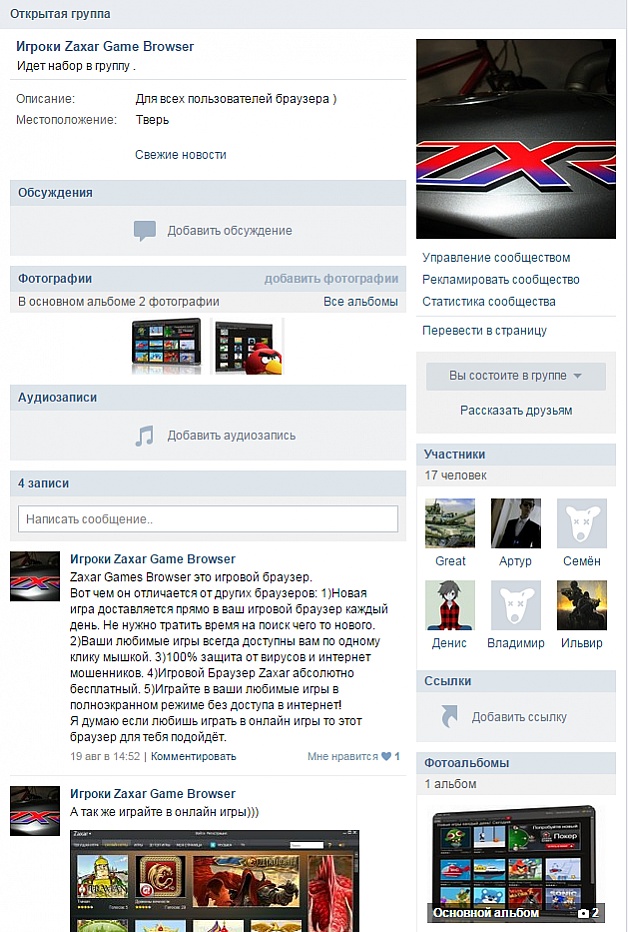Open the Основной альбом cover thumbnail
This screenshot has height=932, width=628.
516,863
